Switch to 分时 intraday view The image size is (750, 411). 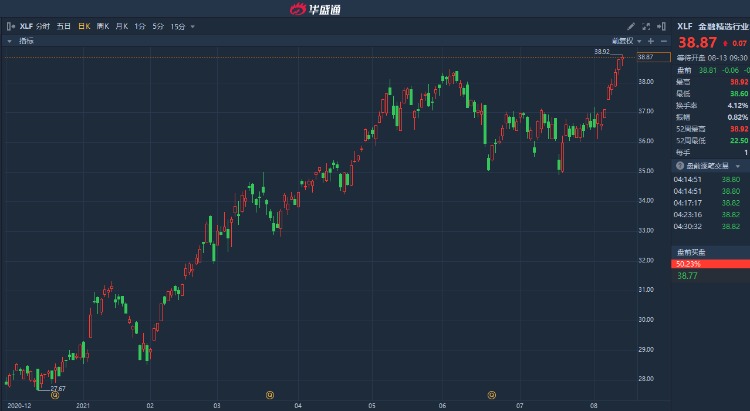[x=43, y=26]
